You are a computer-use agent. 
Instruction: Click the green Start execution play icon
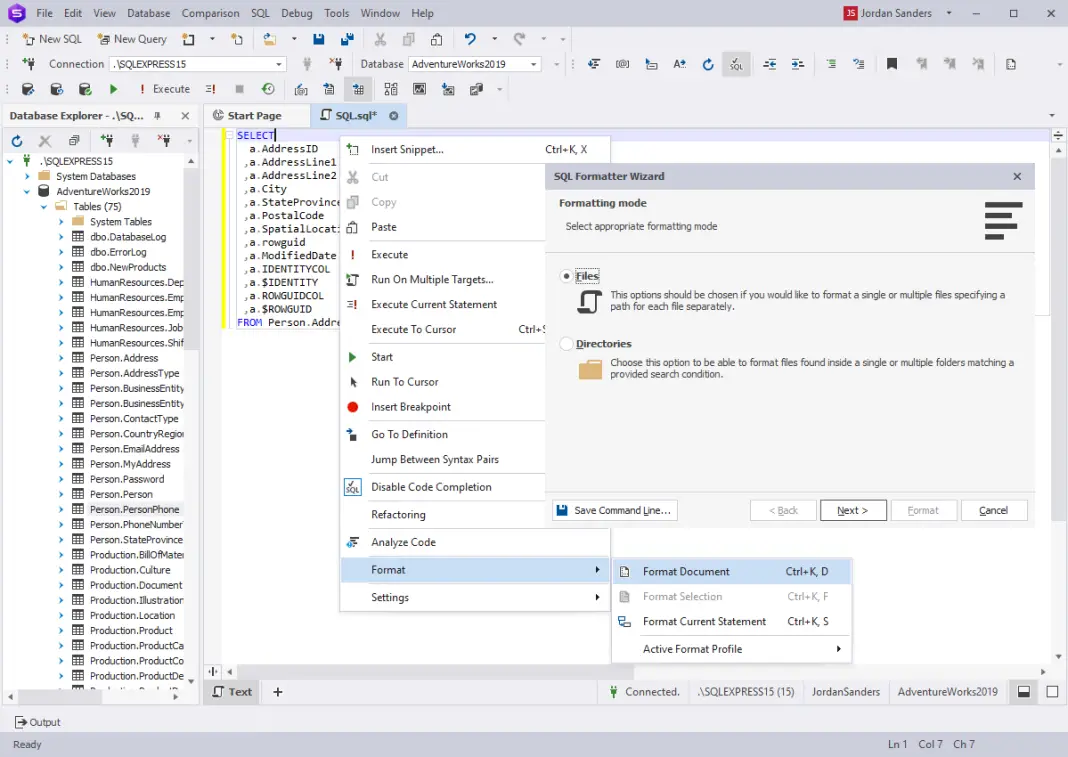click(x=113, y=89)
